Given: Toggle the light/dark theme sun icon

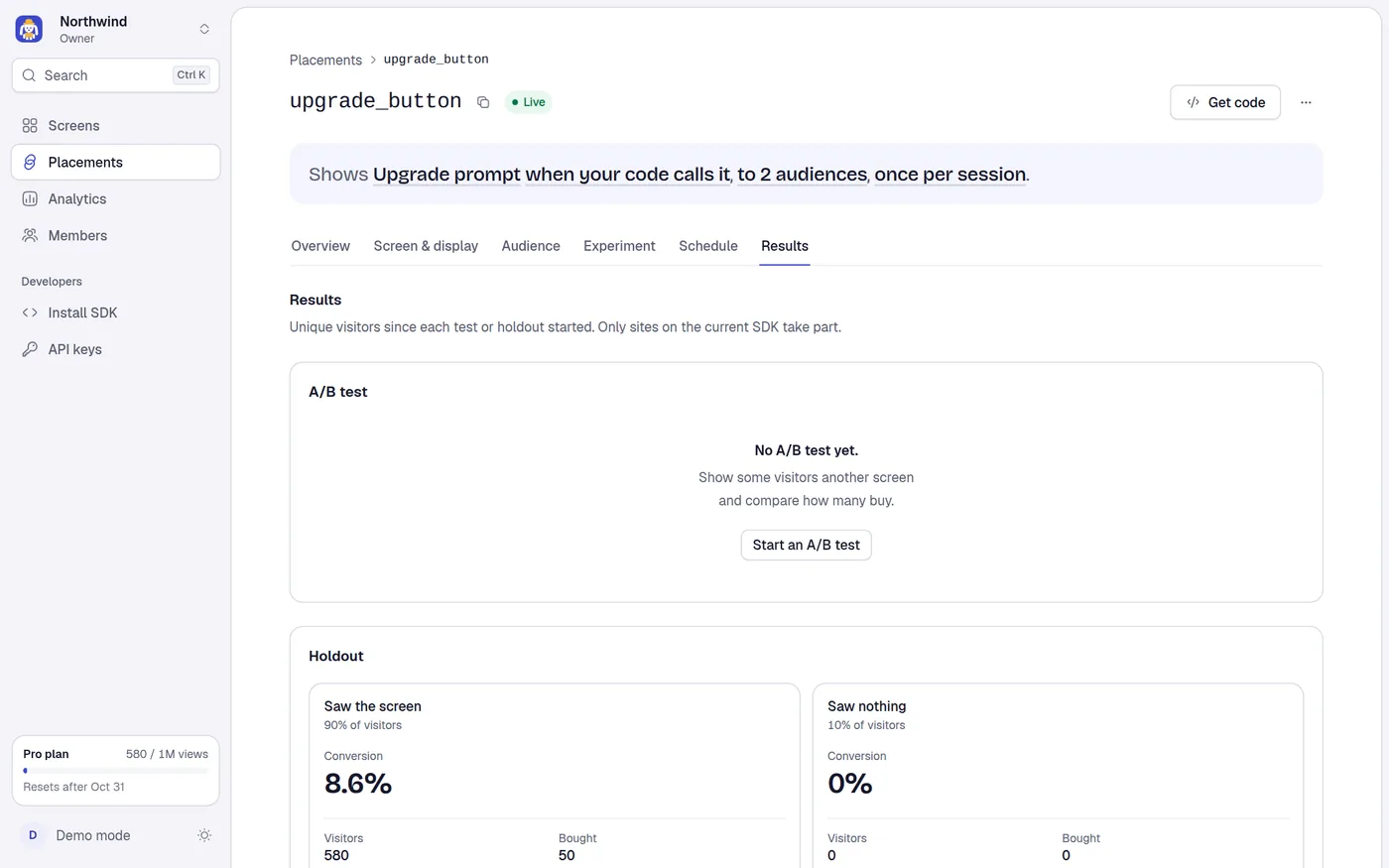Looking at the screenshot, I should click(204, 835).
